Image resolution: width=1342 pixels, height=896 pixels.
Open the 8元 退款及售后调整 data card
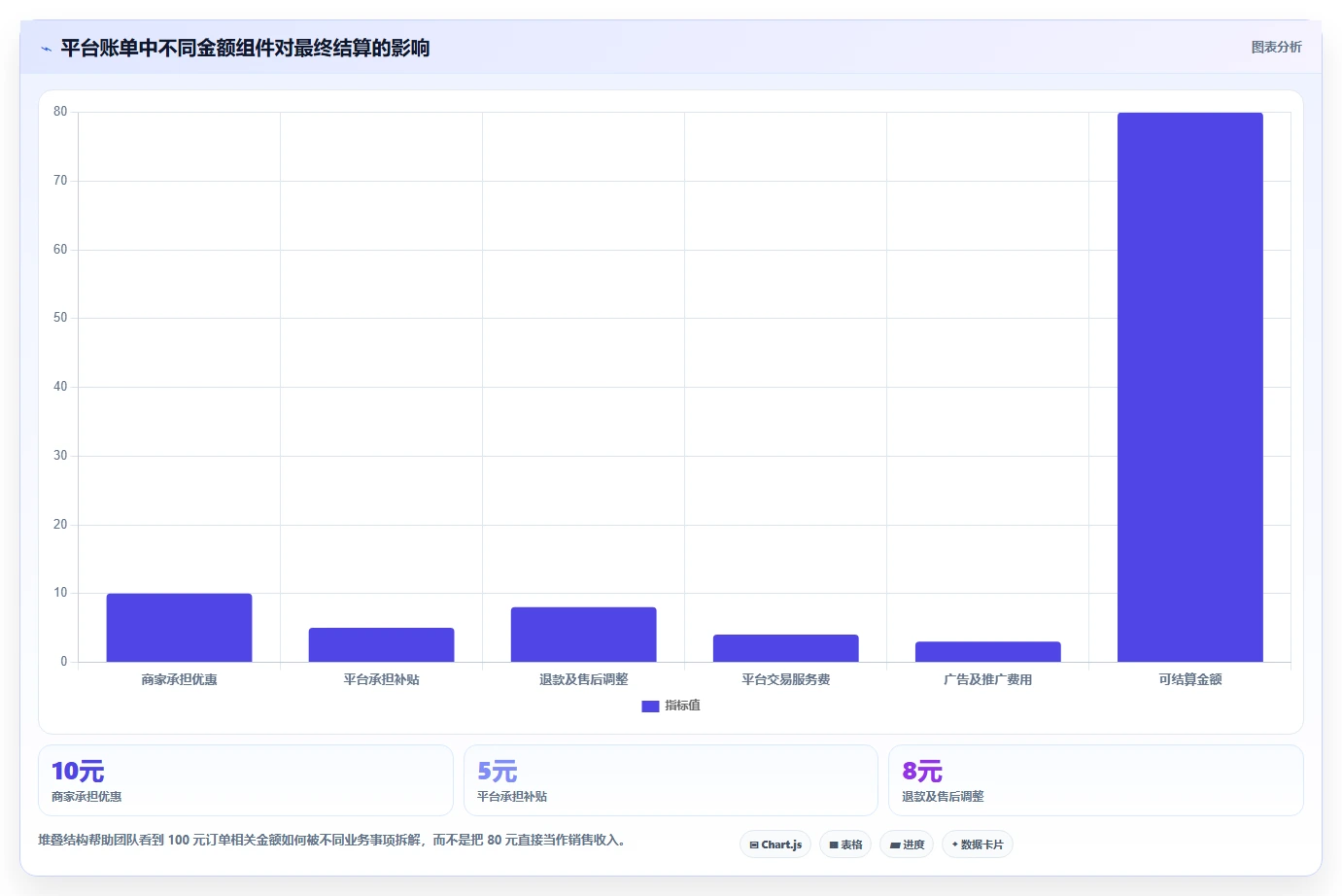coord(1096,780)
